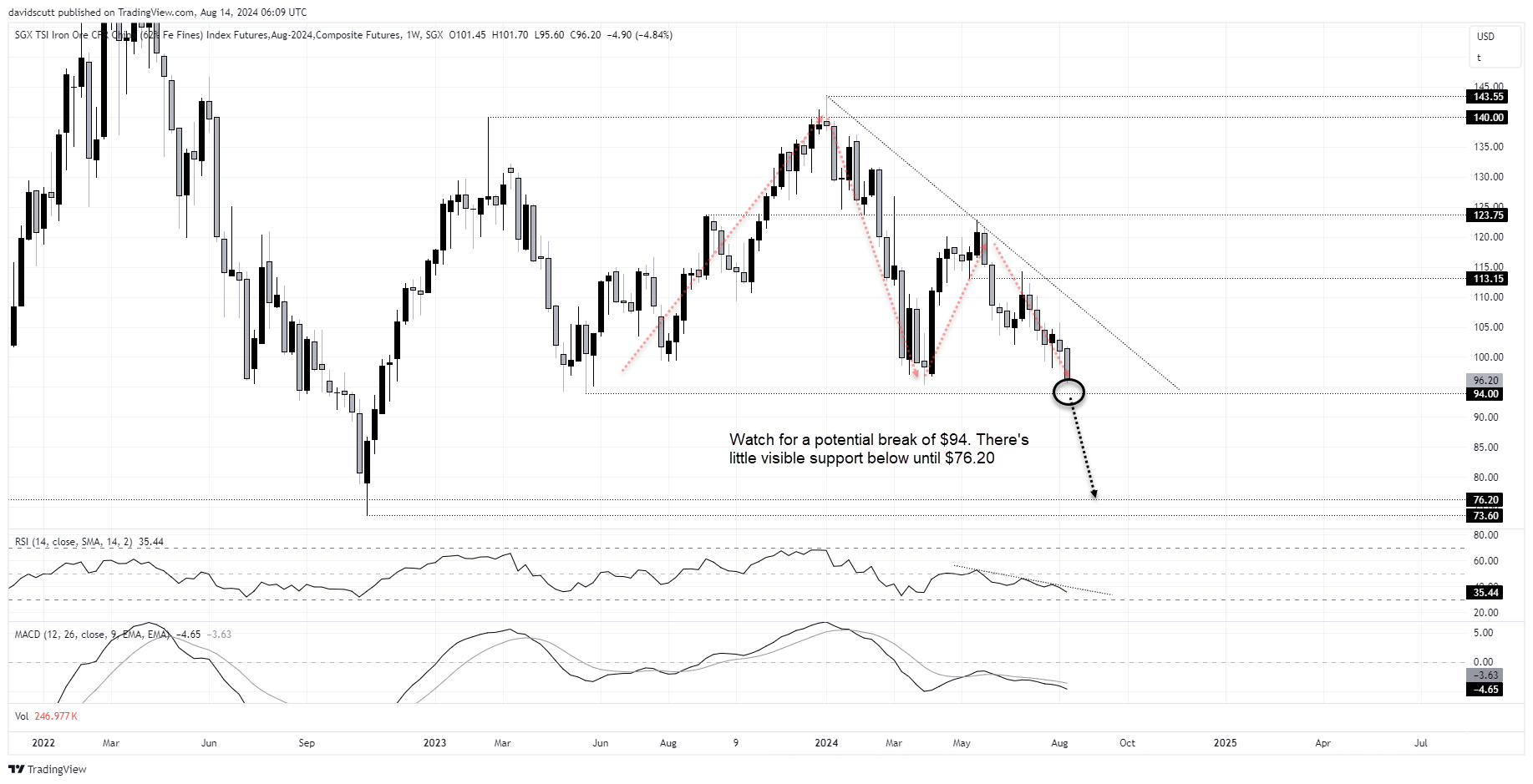This screenshot has width=1533, height=784.
Task: Click the 96.20 last price label
Action: 1485,381
